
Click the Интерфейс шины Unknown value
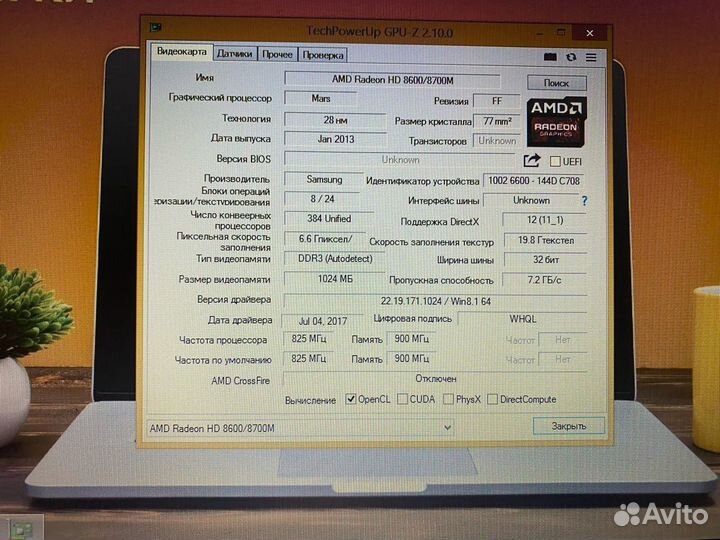[531, 201]
